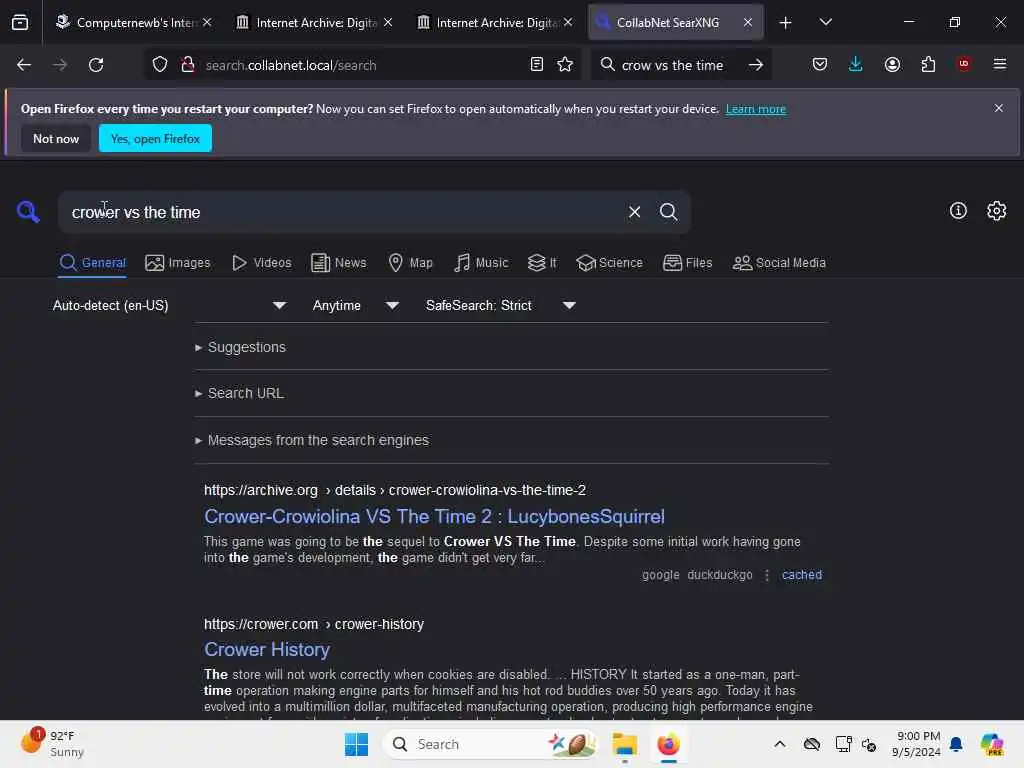Clear the SearXNG search query
1024x768 pixels.
[634, 212]
